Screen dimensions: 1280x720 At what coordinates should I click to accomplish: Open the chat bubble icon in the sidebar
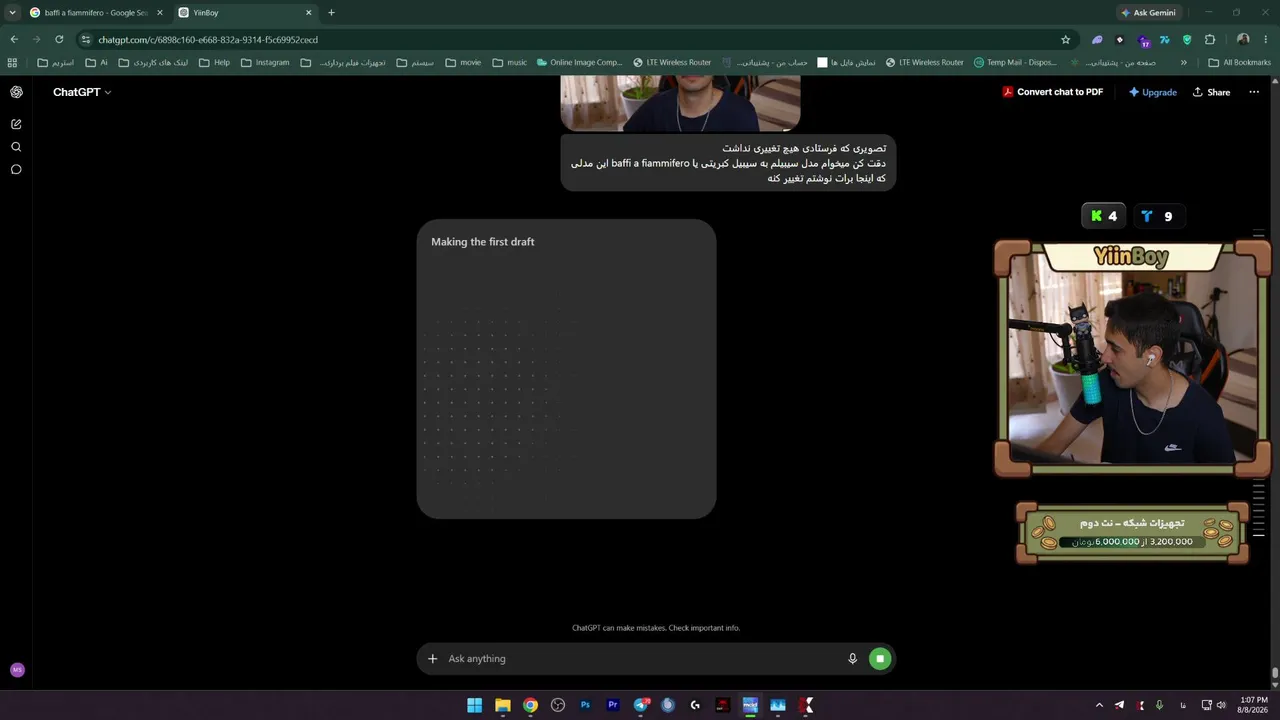tap(16, 169)
